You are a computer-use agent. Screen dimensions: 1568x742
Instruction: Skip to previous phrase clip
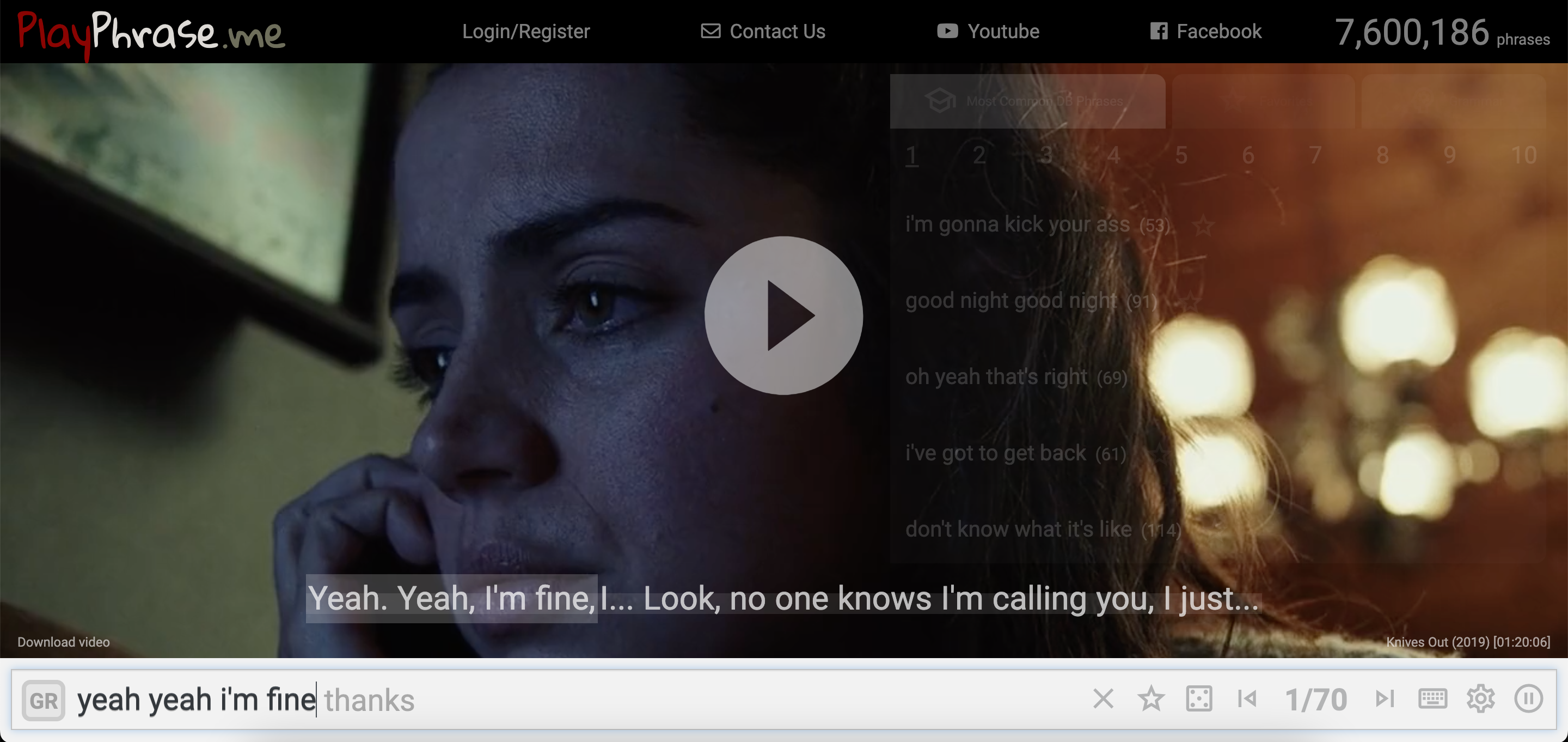tap(1247, 699)
